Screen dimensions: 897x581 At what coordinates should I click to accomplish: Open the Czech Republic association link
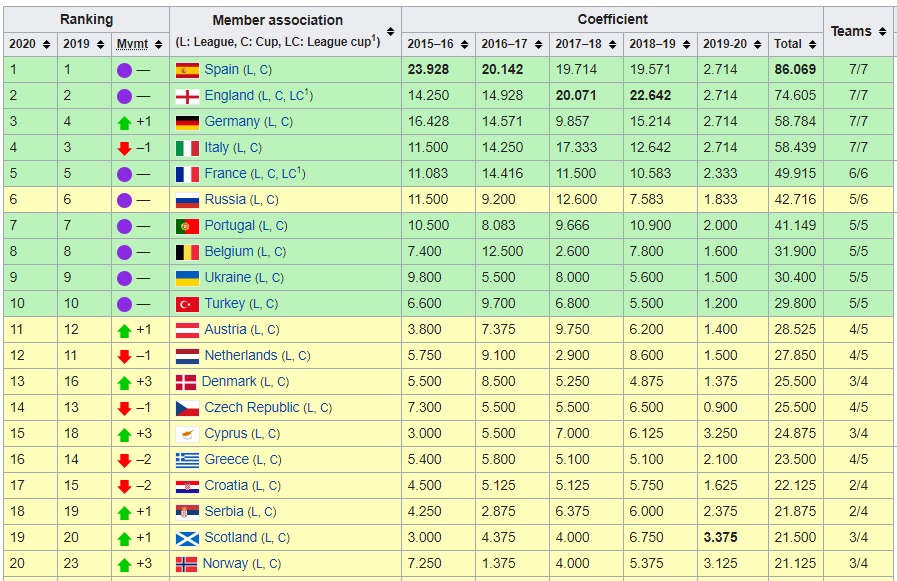point(252,407)
